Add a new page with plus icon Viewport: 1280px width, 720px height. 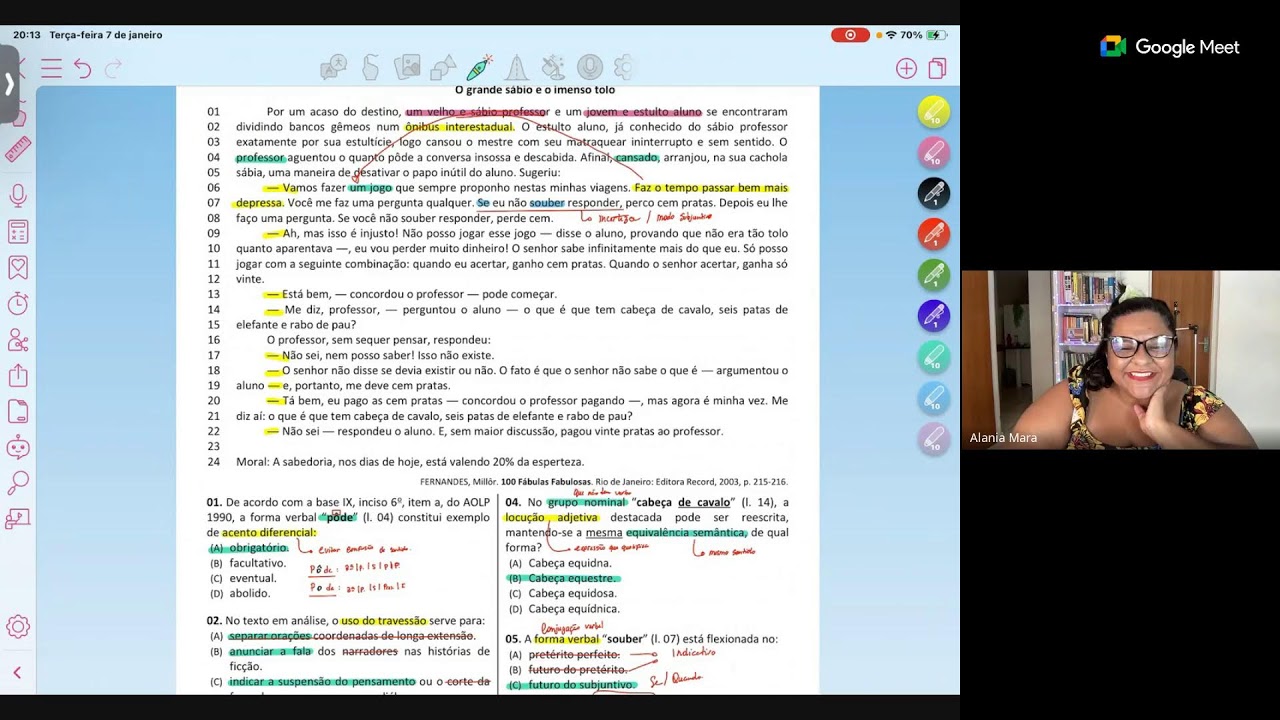(906, 68)
